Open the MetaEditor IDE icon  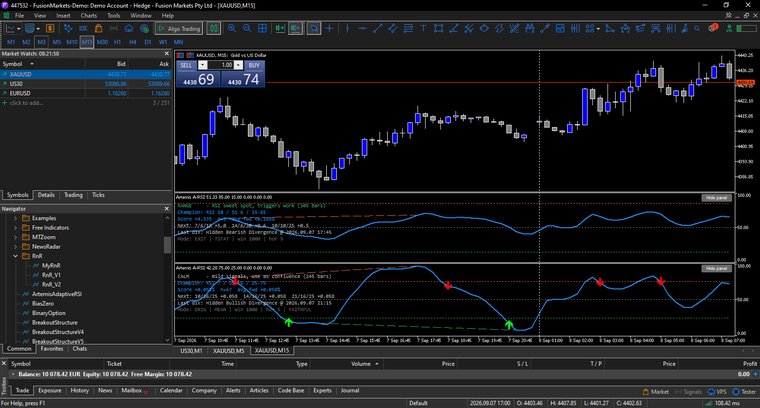pos(83,29)
